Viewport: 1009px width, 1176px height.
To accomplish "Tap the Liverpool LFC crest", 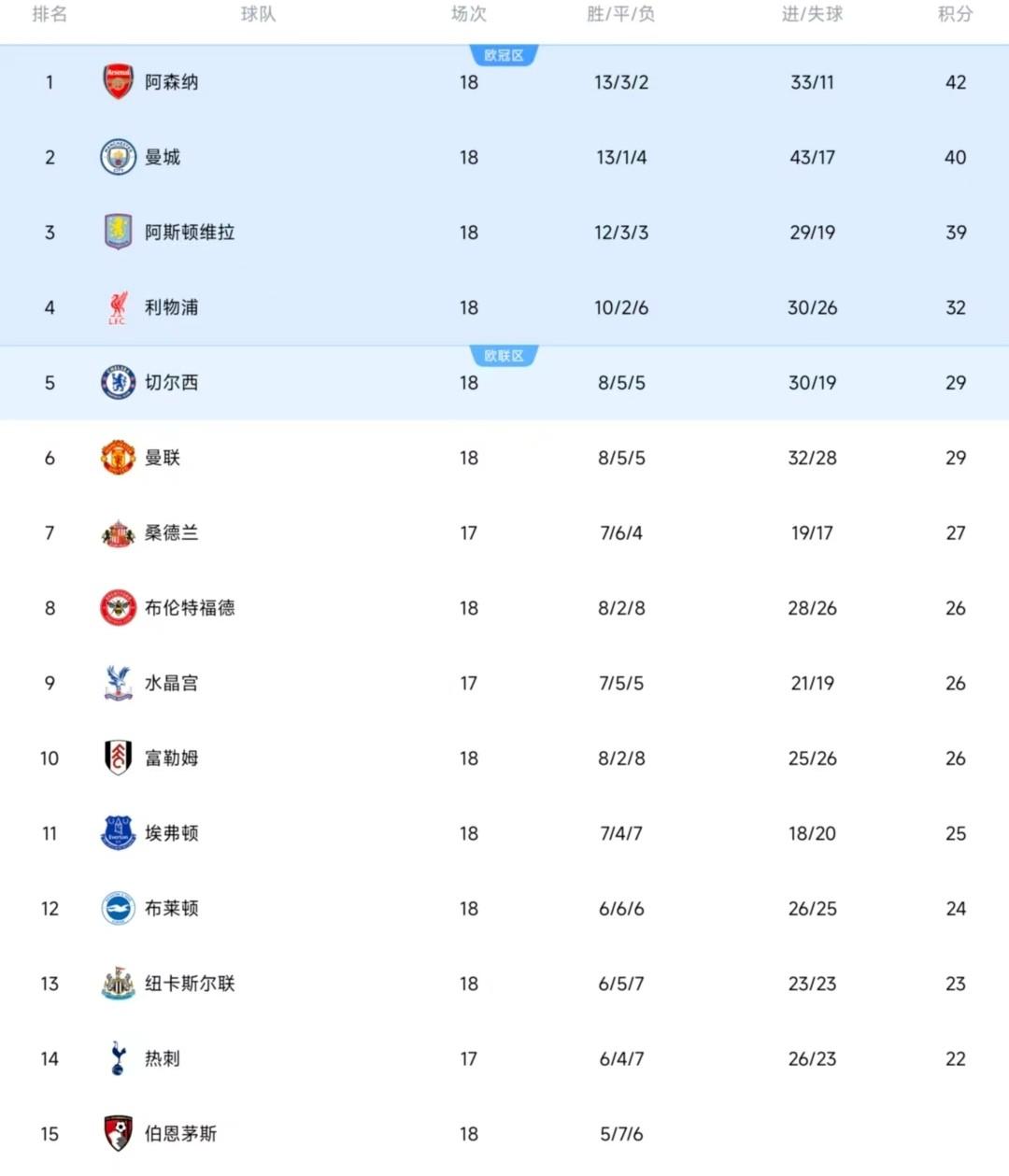I will coord(118,307).
